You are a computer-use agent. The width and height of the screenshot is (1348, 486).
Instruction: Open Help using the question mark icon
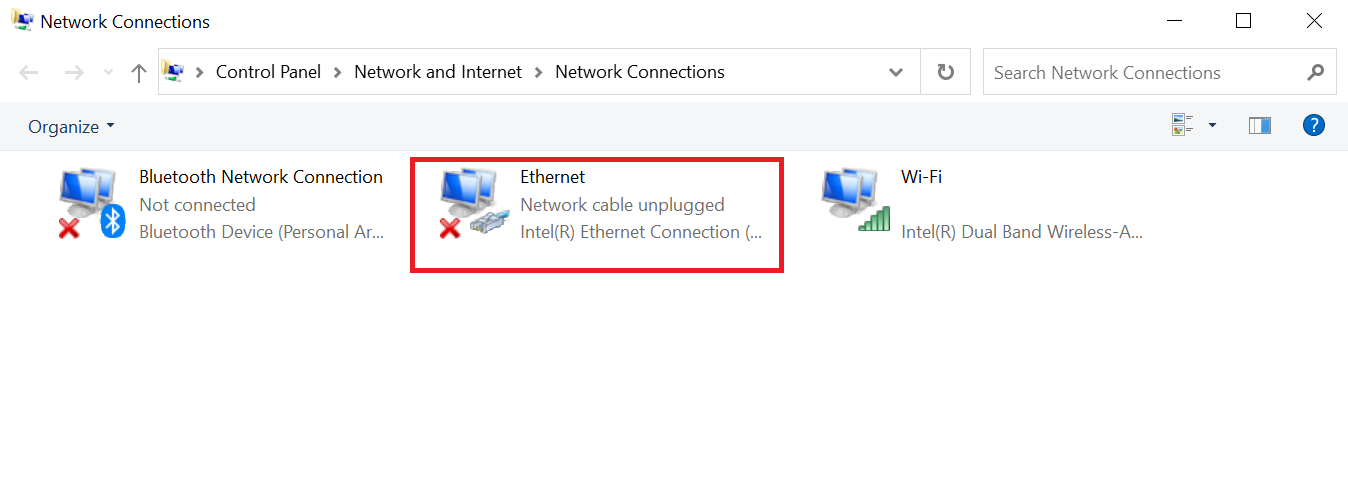(1314, 126)
